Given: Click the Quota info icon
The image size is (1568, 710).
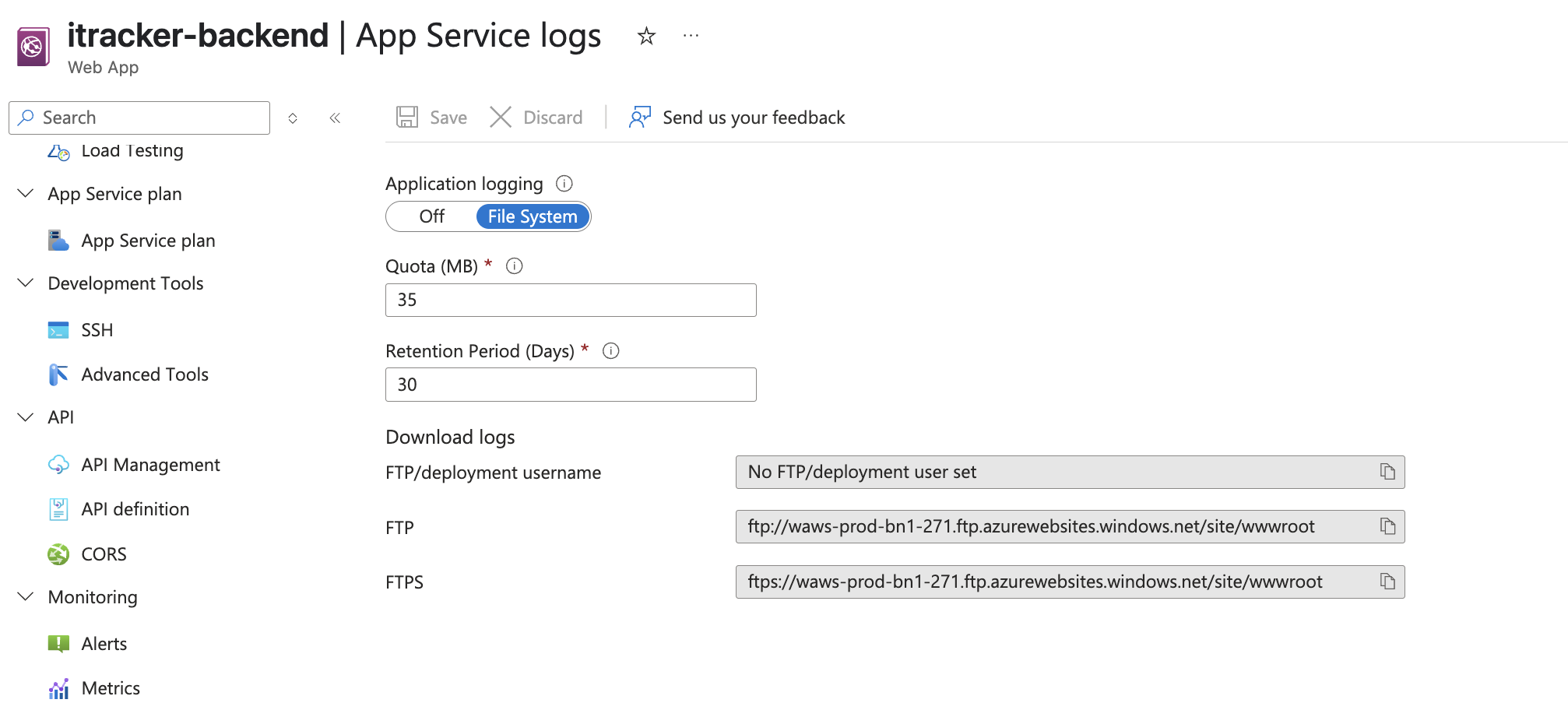Looking at the screenshot, I should click(515, 266).
